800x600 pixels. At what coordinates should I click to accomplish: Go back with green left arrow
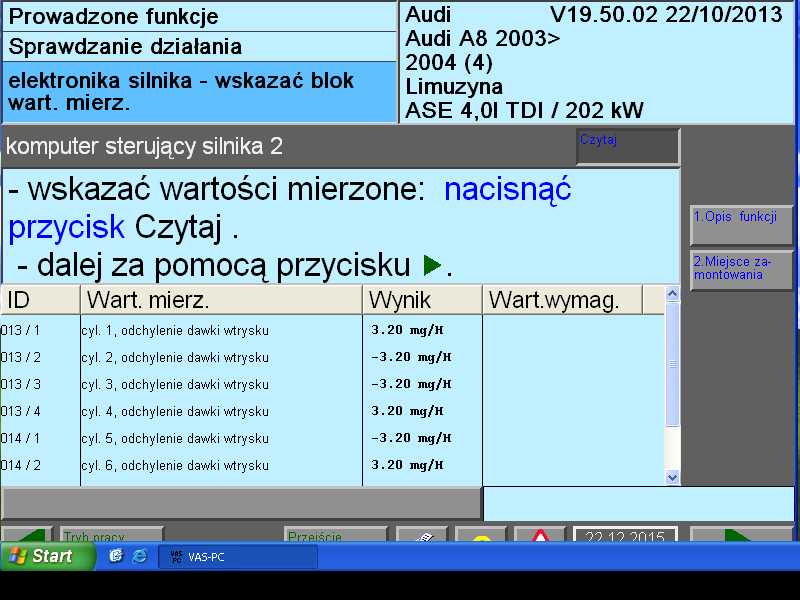coord(27,535)
